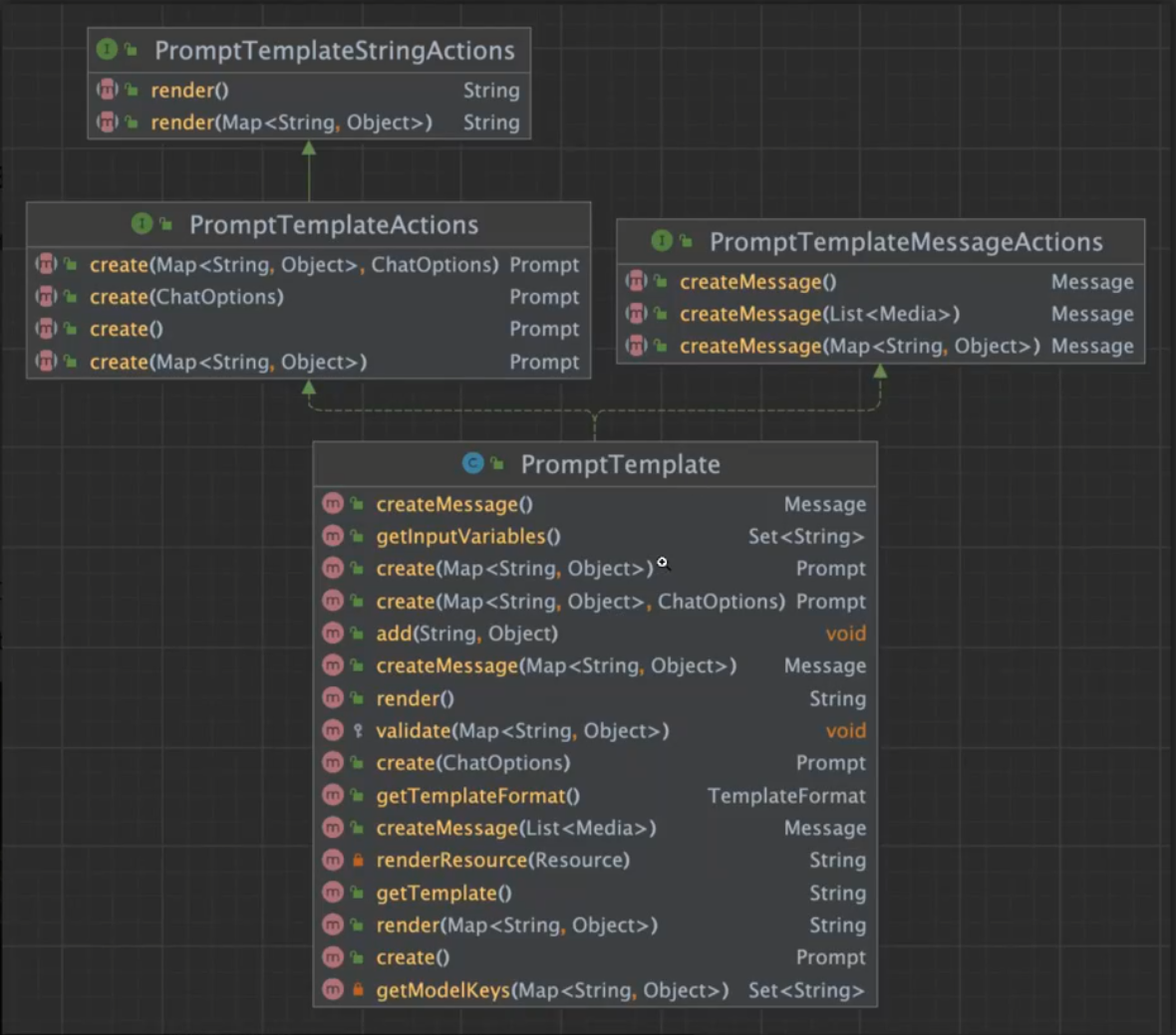Click the method icon beside add(String, Object)

point(333,634)
